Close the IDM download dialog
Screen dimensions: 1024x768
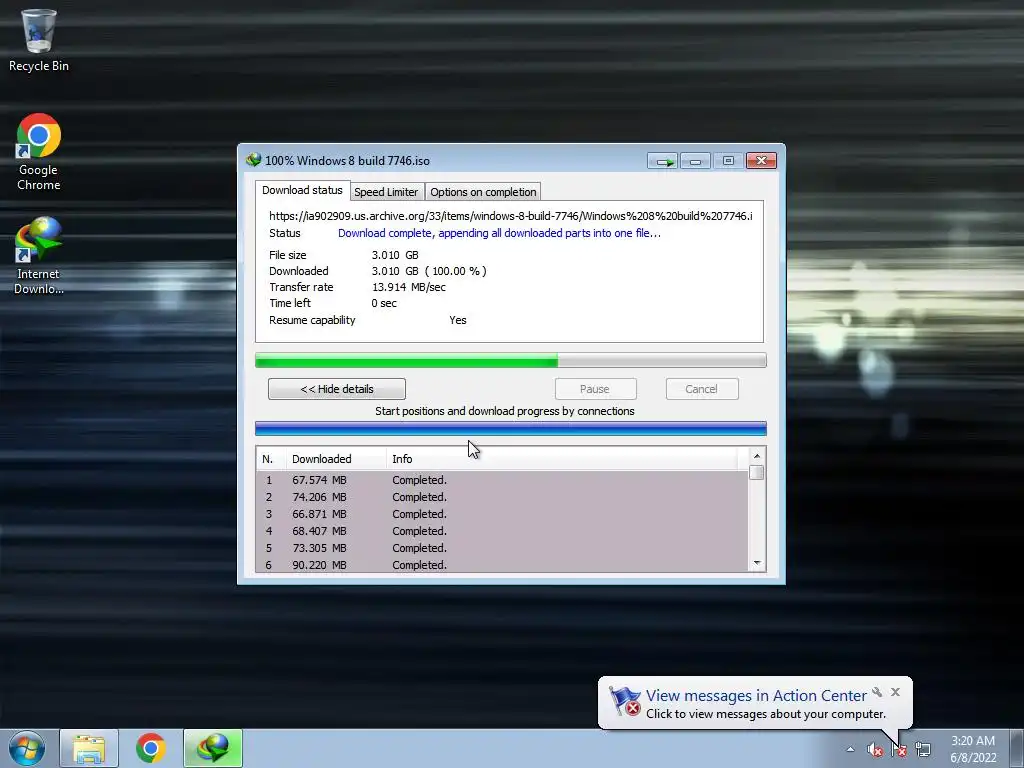pos(761,161)
